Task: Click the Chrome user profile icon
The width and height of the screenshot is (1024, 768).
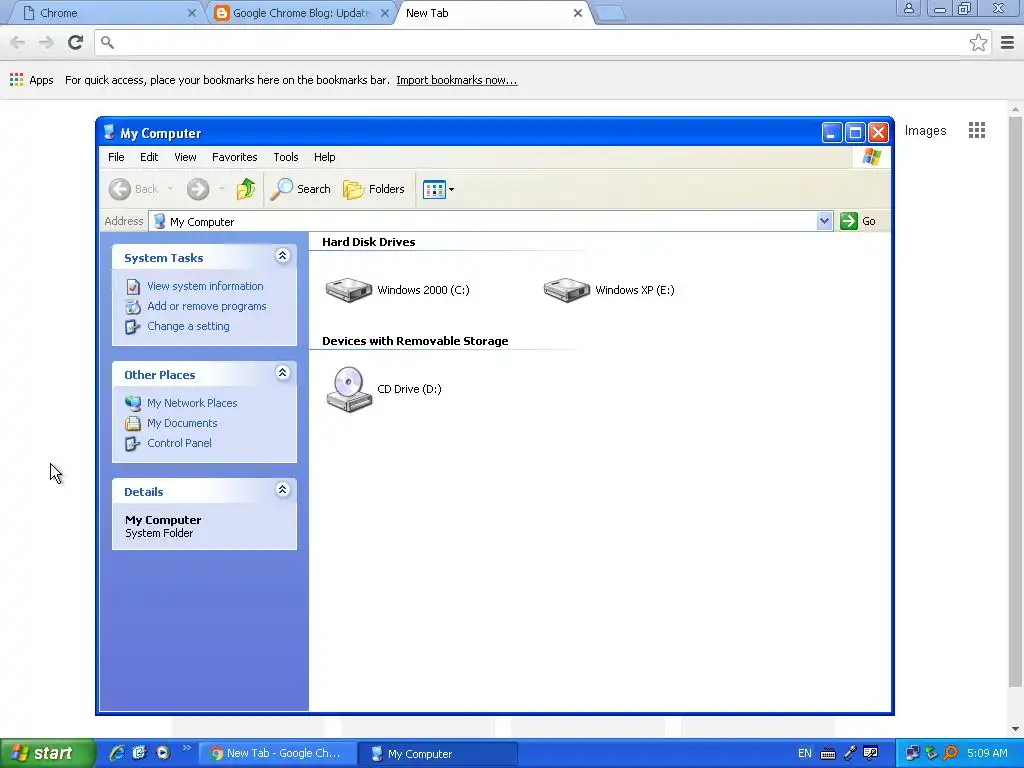Action: pos(908,8)
